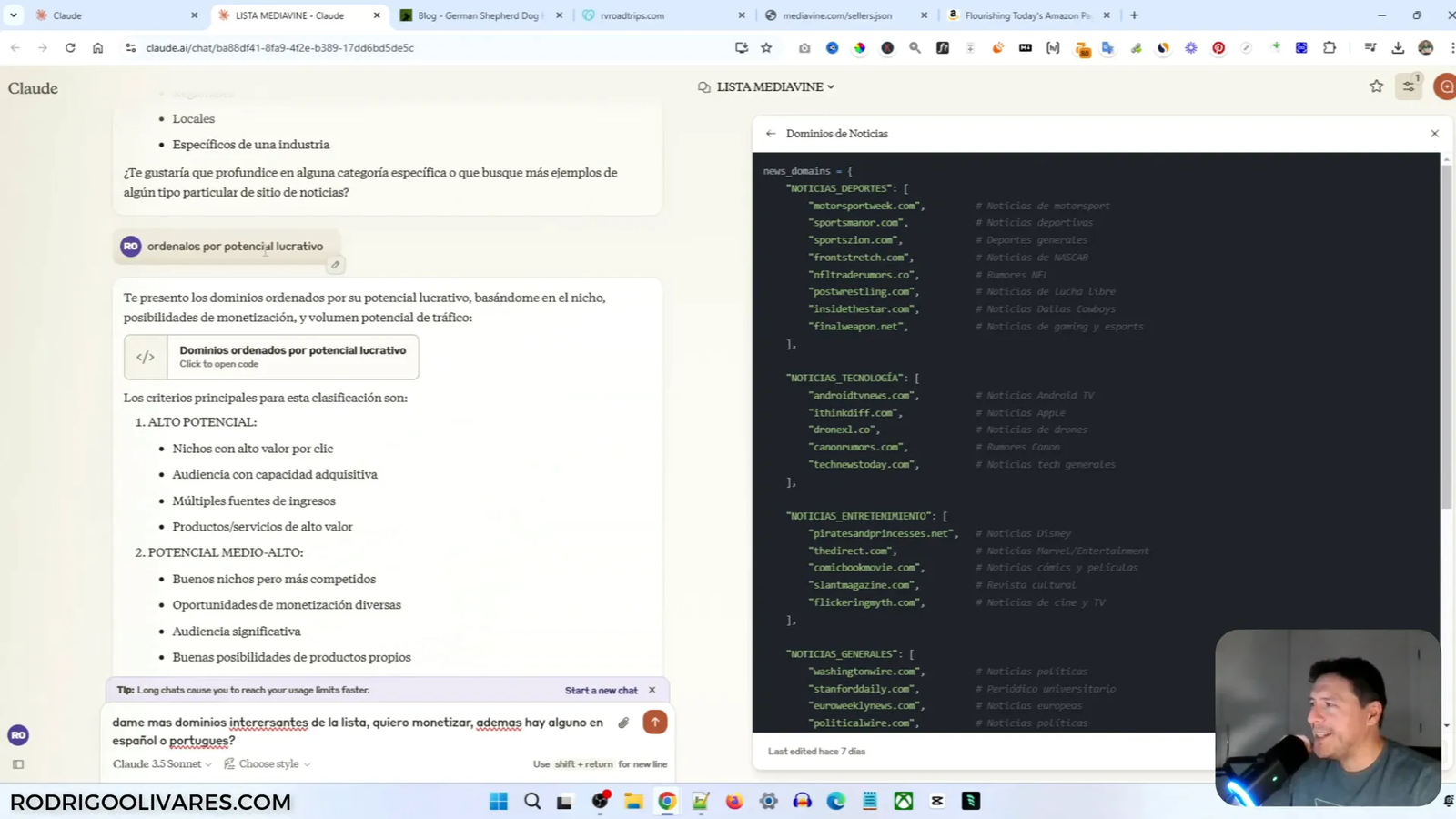Open the Dominios ordenados por potencial lucrativo code
Image resolution: width=1456 pixels, height=819 pixels.
(270, 357)
